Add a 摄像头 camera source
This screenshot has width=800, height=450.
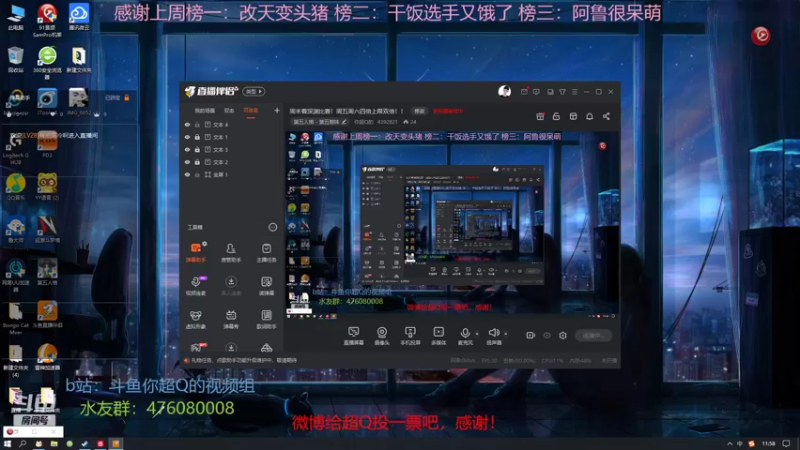click(382, 336)
